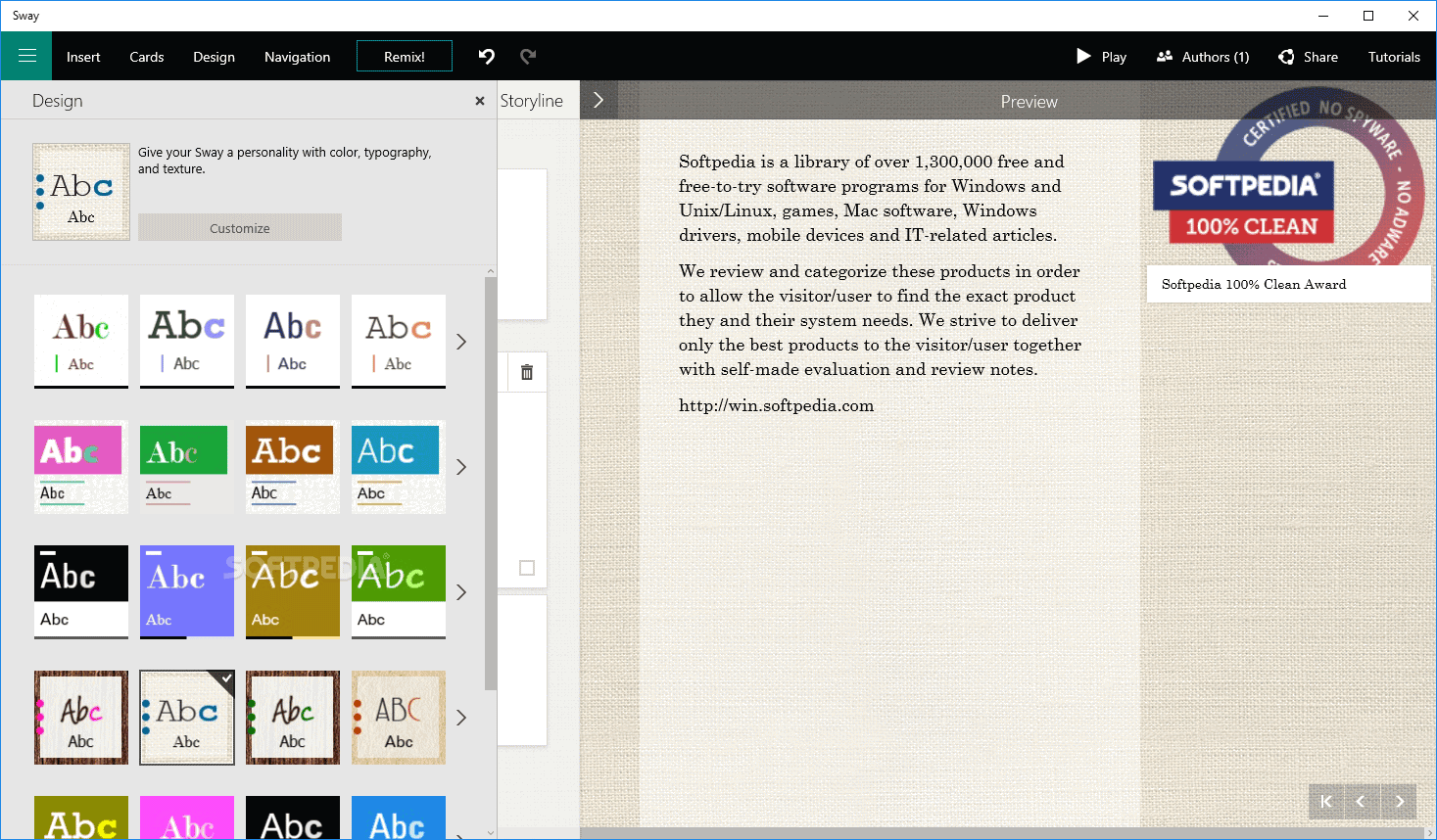Open Authors (1) panel
The height and width of the screenshot is (840, 1437).
click(1203, 57)
